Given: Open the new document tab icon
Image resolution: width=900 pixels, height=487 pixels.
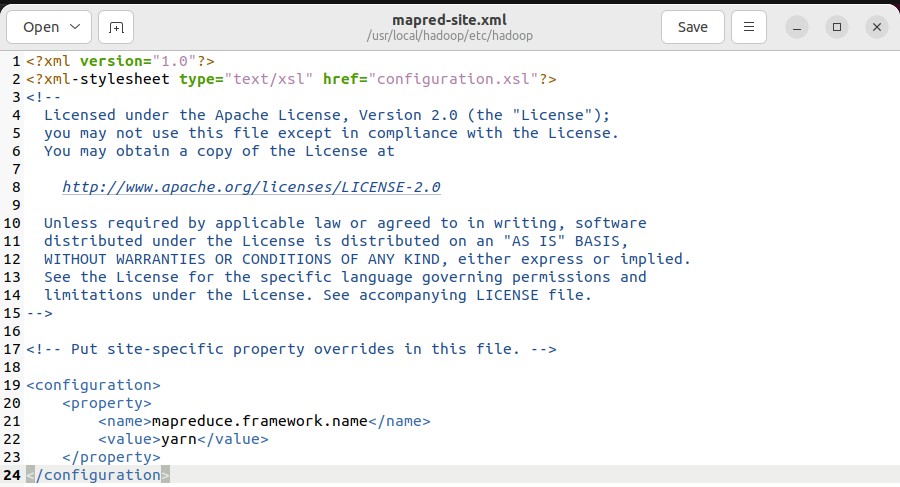Looking at the screenshot, I should pyautogui.click(x=116, y=27).
